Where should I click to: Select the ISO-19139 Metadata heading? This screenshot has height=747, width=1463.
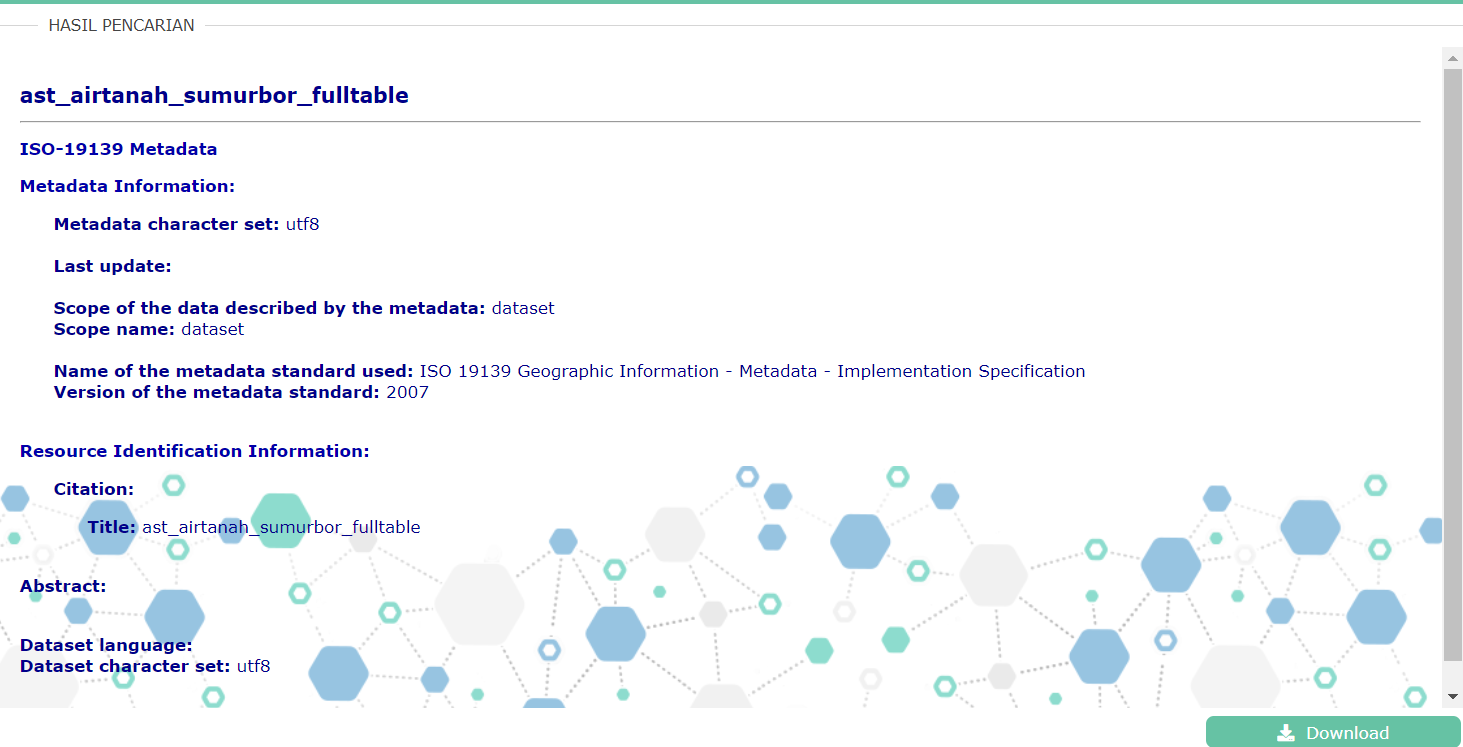pyautogui.click(x=118, y=149)
